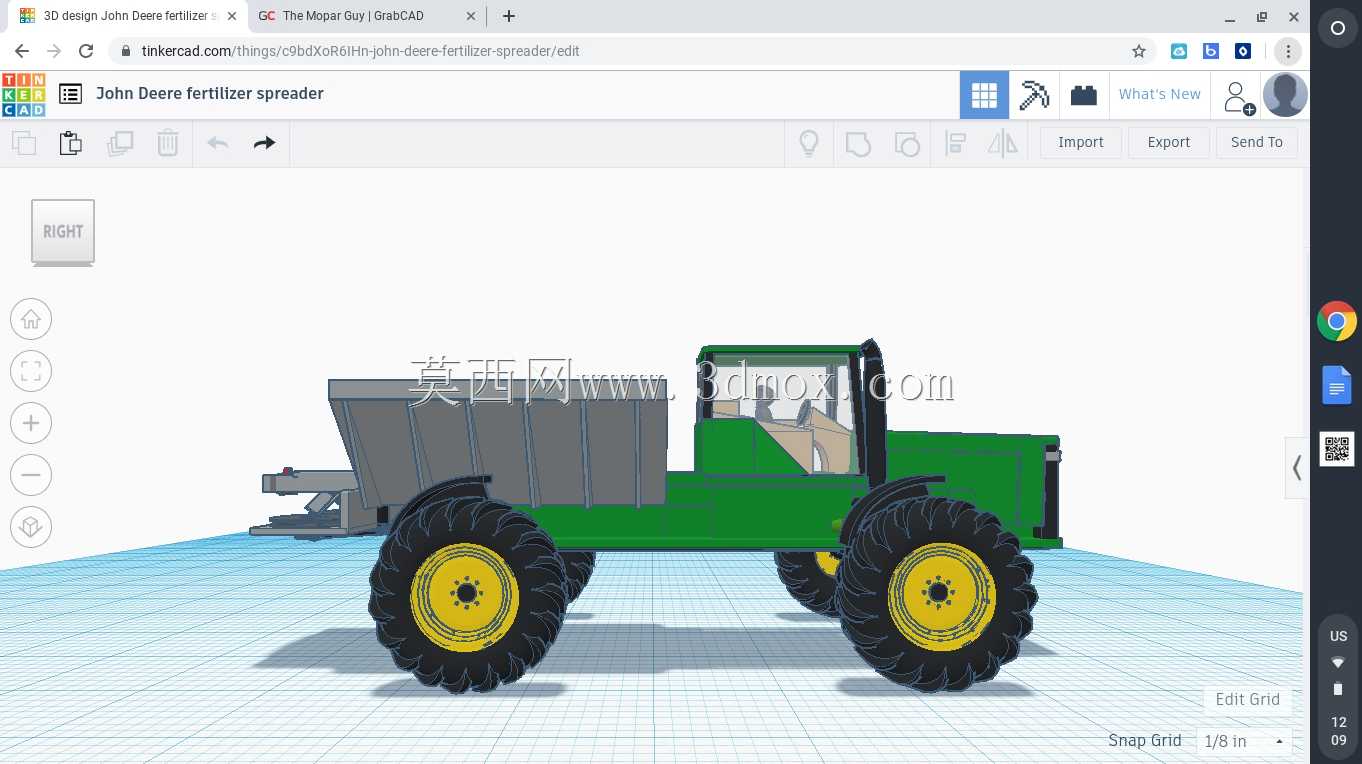Click the Send To button

pos(1257,142)
